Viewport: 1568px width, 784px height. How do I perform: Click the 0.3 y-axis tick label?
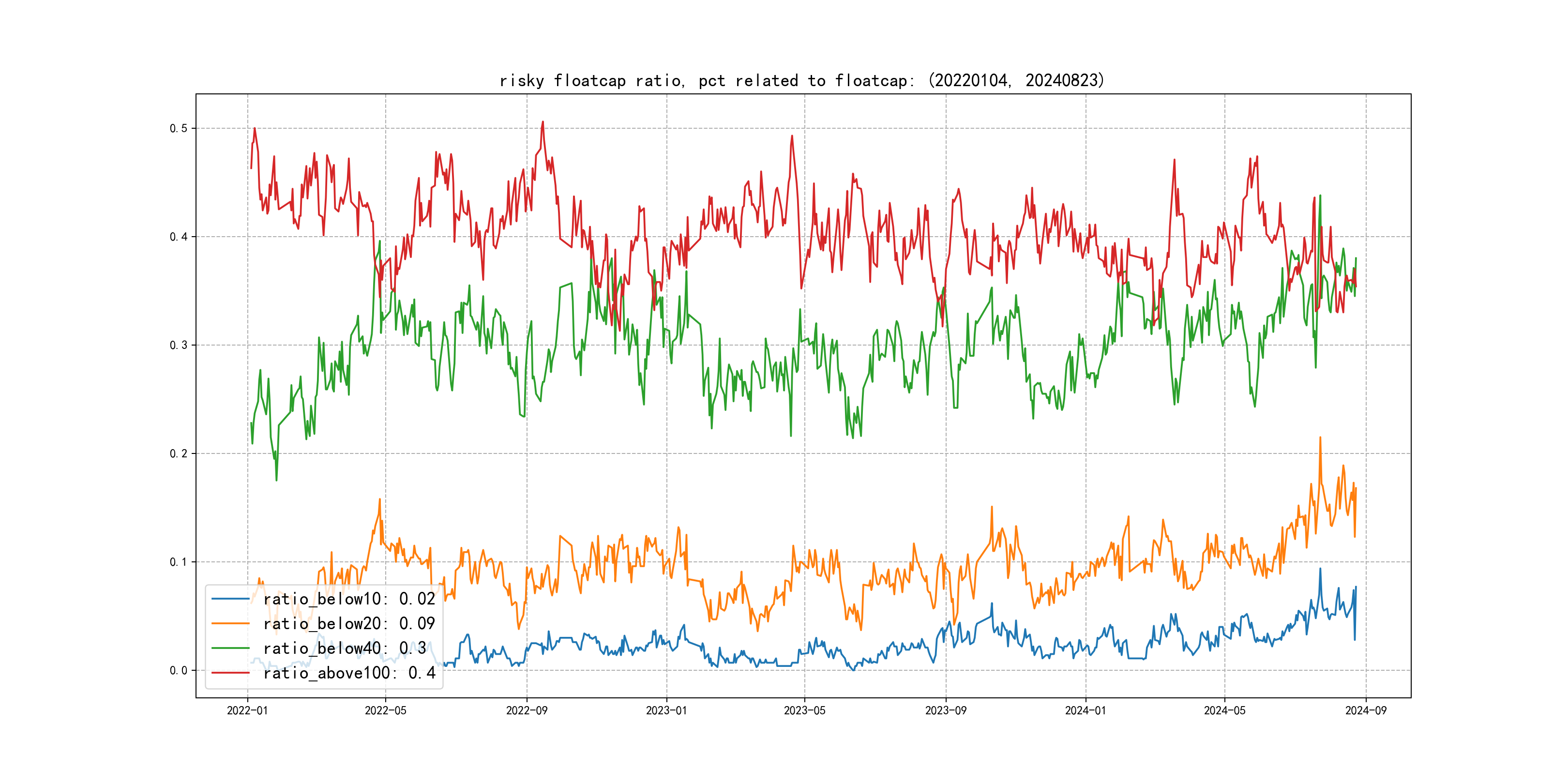(179, 345)
